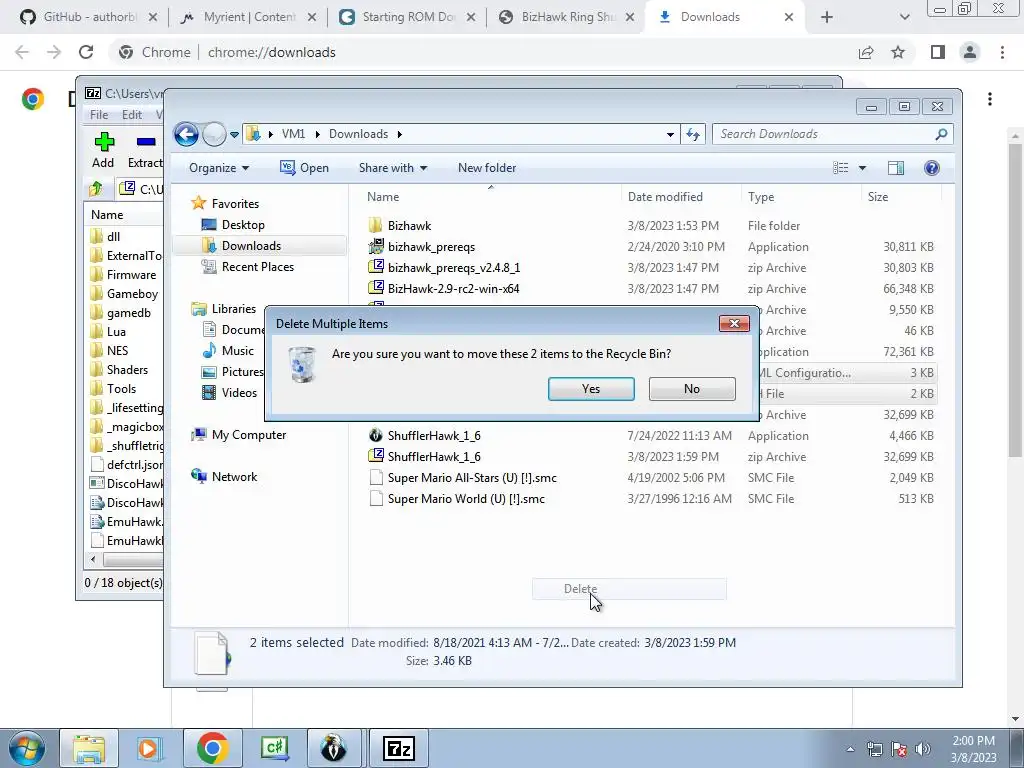
Task: Select the Tools folder in 7-Zip
Action: coord(114,389)
